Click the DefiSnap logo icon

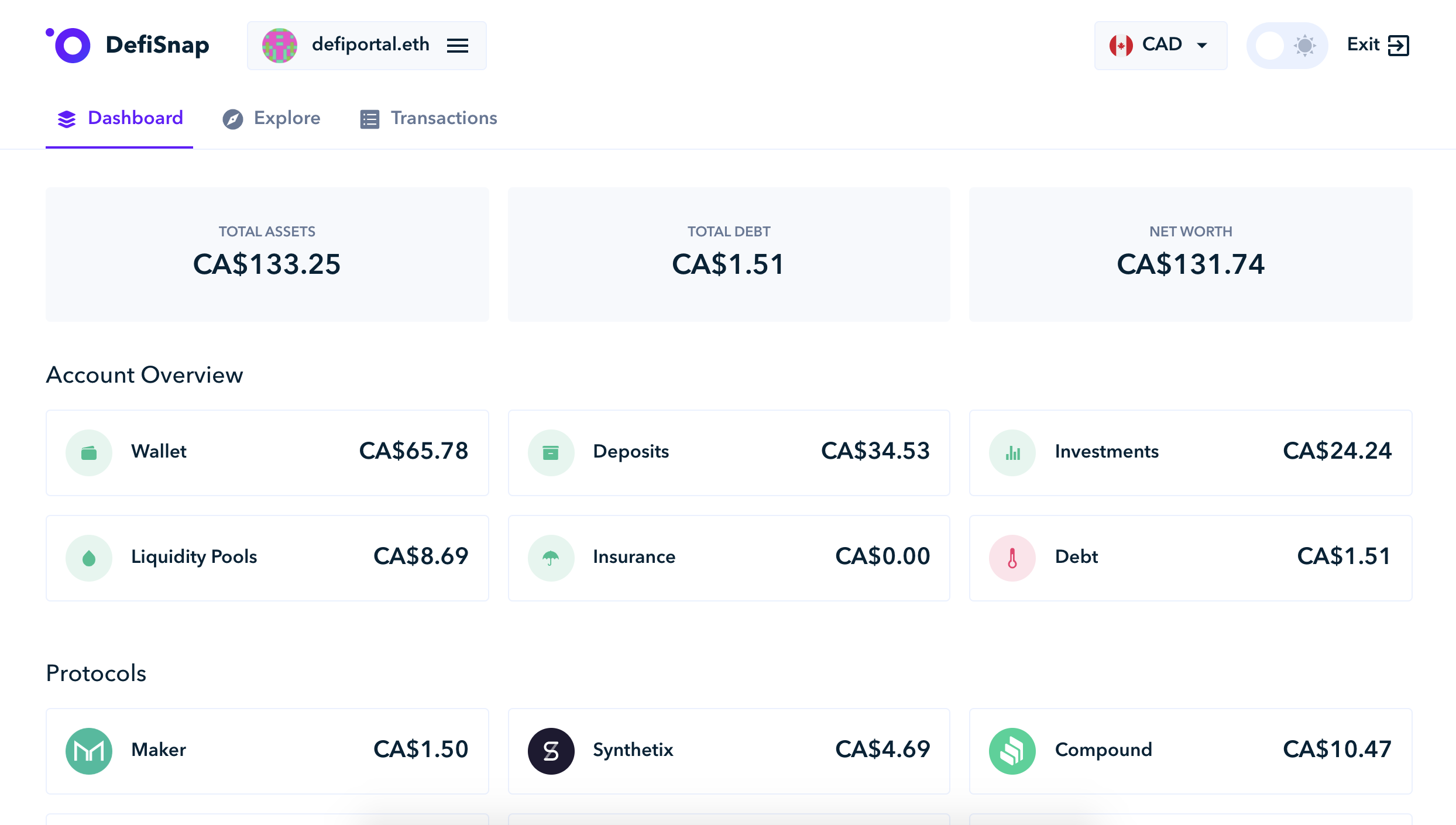click(69, 44)
